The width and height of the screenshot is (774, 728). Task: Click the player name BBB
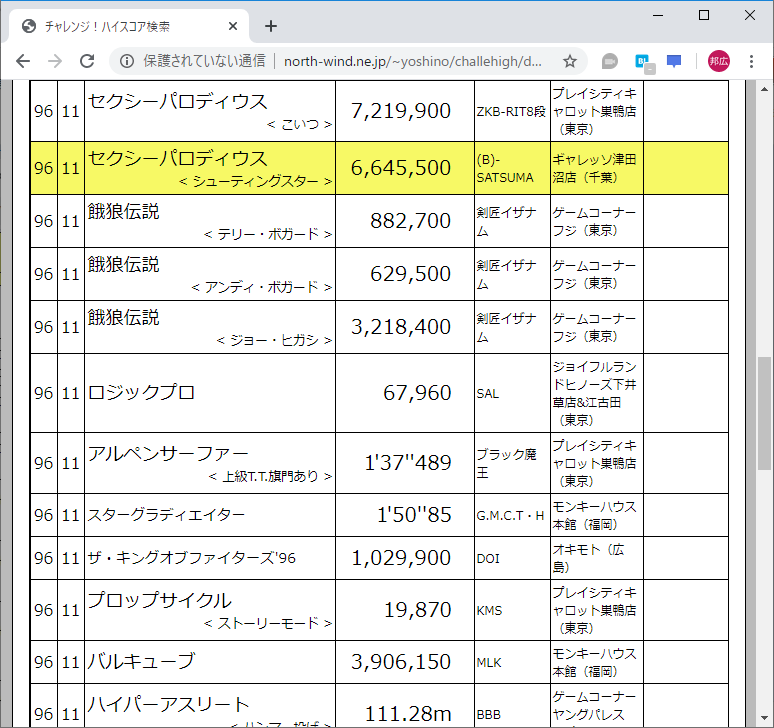489,715
